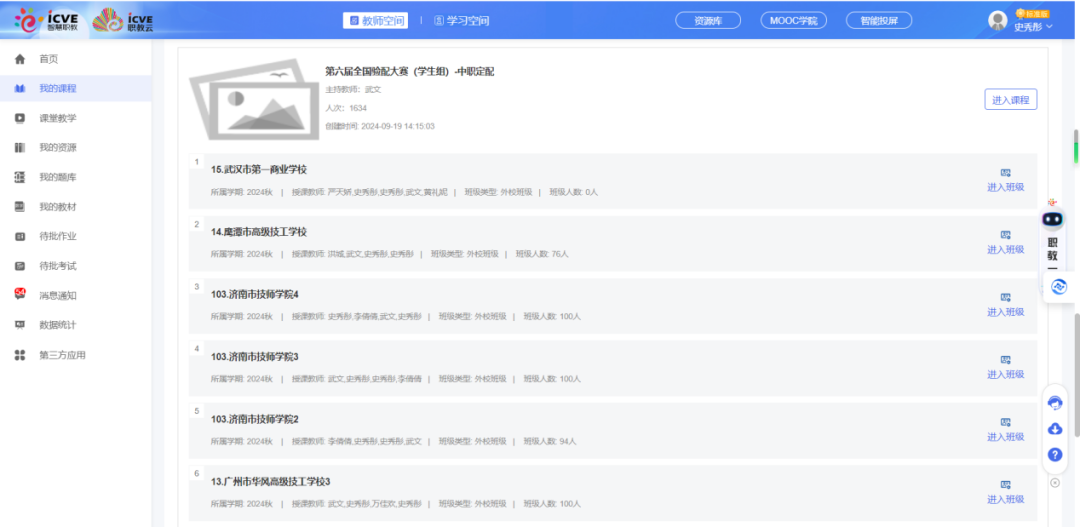Switch to the 教师空间 tab
The image size is (1080, 527).
tap(375, 21)
